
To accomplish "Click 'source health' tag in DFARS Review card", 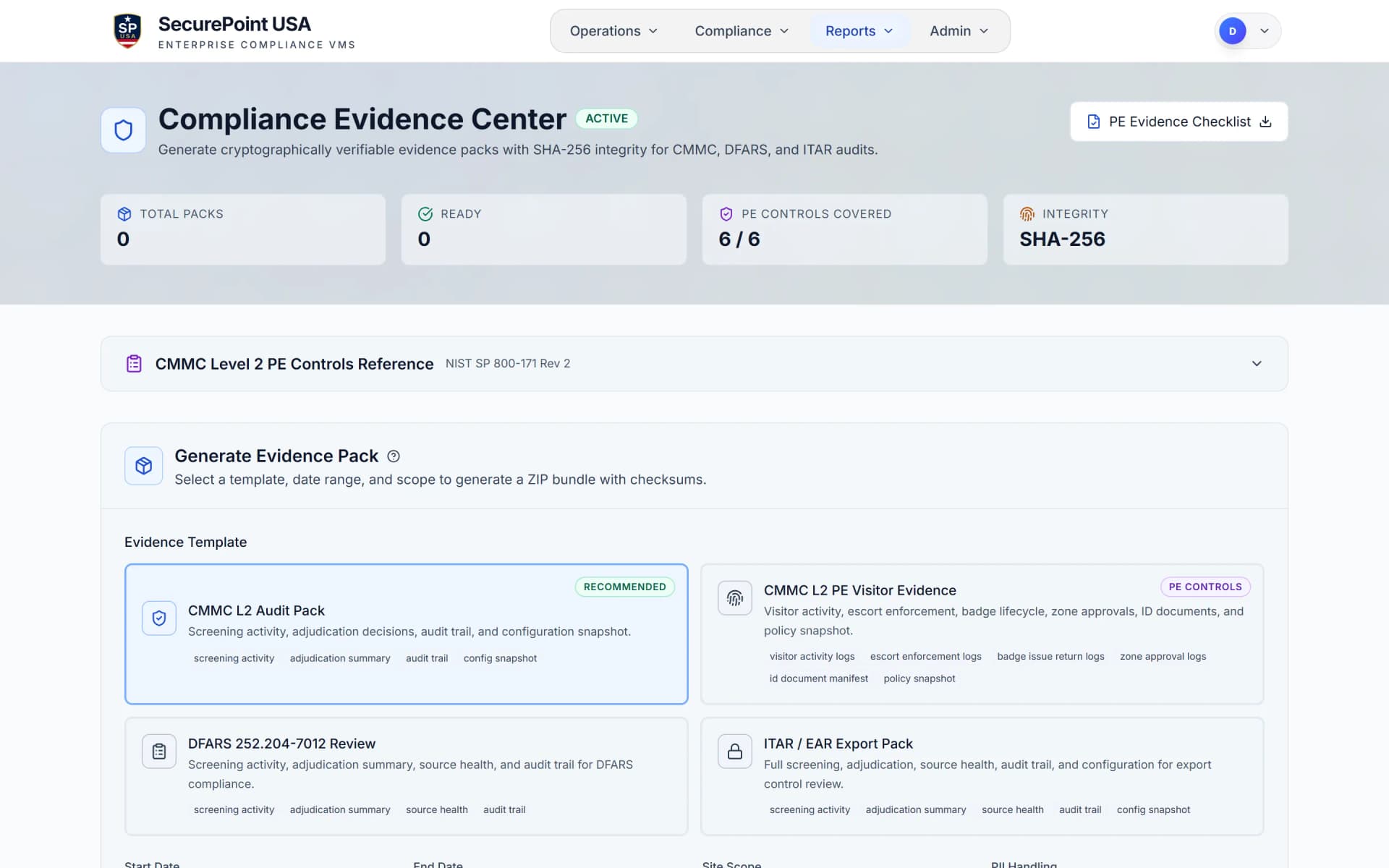I will [x=437, y=809].
